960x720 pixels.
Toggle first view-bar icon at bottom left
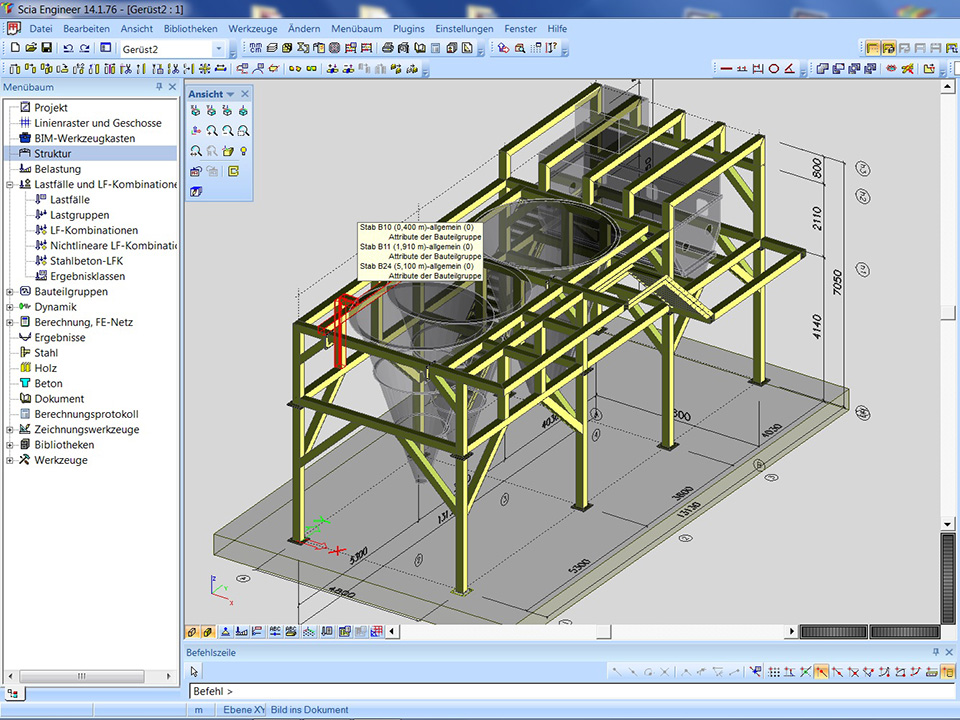click(192, 632)
